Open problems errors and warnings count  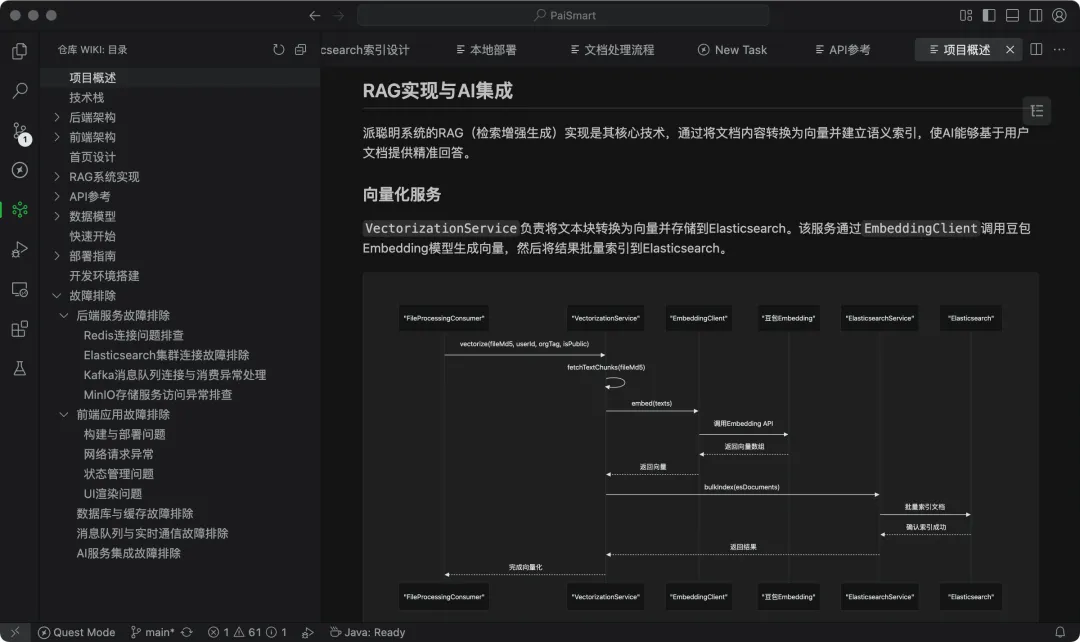[247, 632]
